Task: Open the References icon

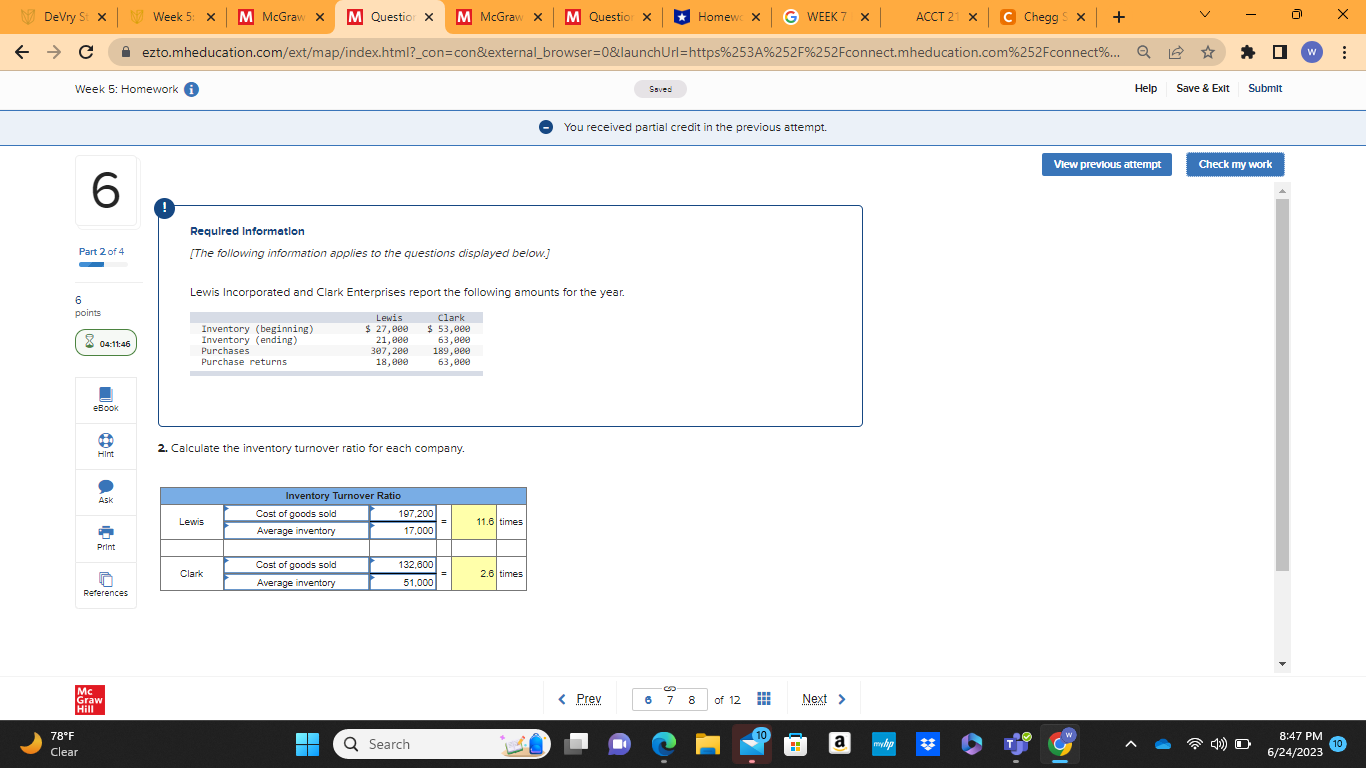Action: point(105,585)
